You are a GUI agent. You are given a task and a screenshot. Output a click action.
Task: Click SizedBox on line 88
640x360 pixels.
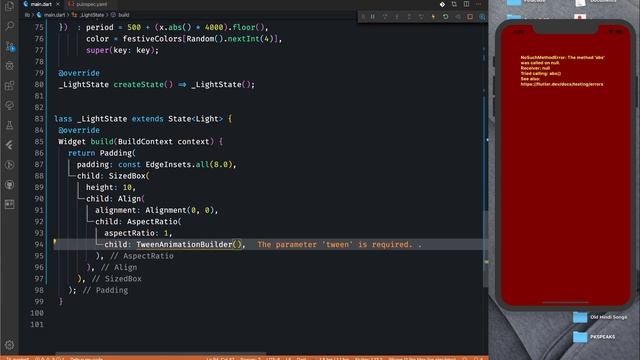127,176
